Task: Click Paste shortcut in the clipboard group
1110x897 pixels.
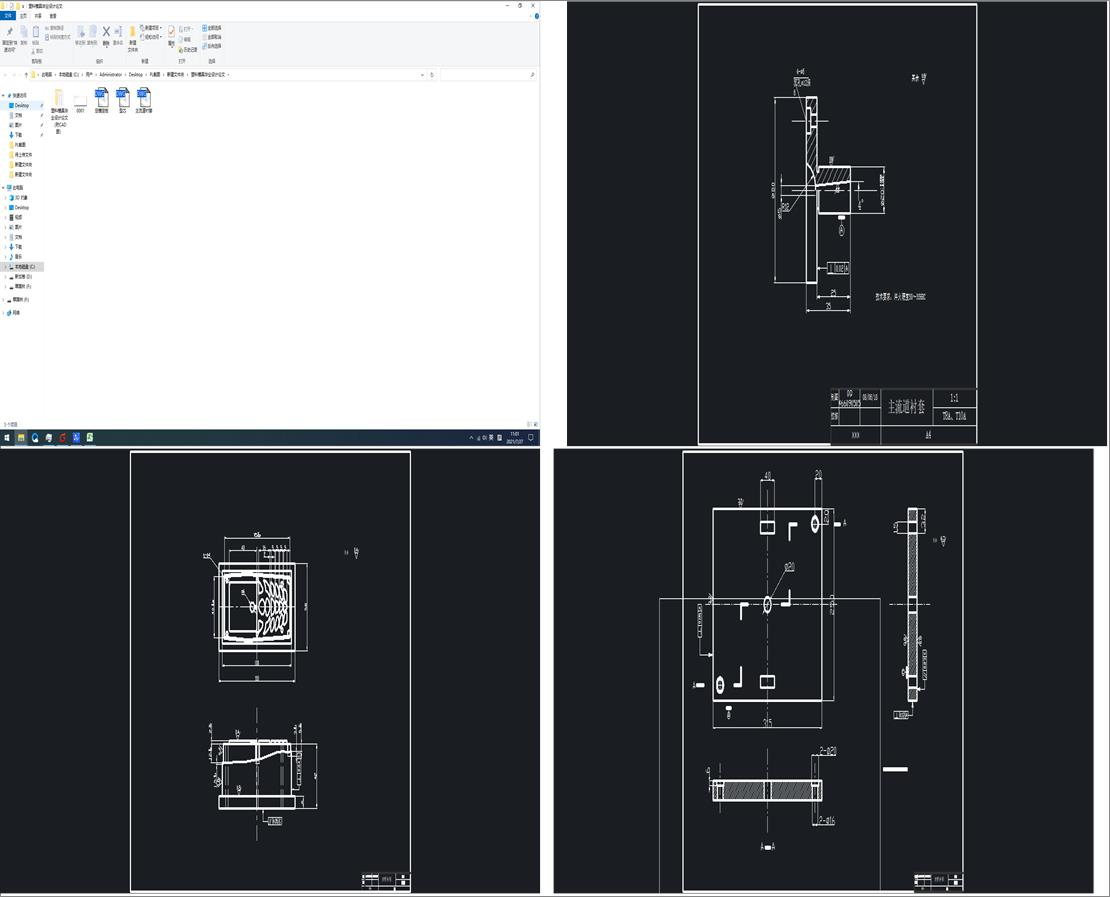Action: pos(58,37)
